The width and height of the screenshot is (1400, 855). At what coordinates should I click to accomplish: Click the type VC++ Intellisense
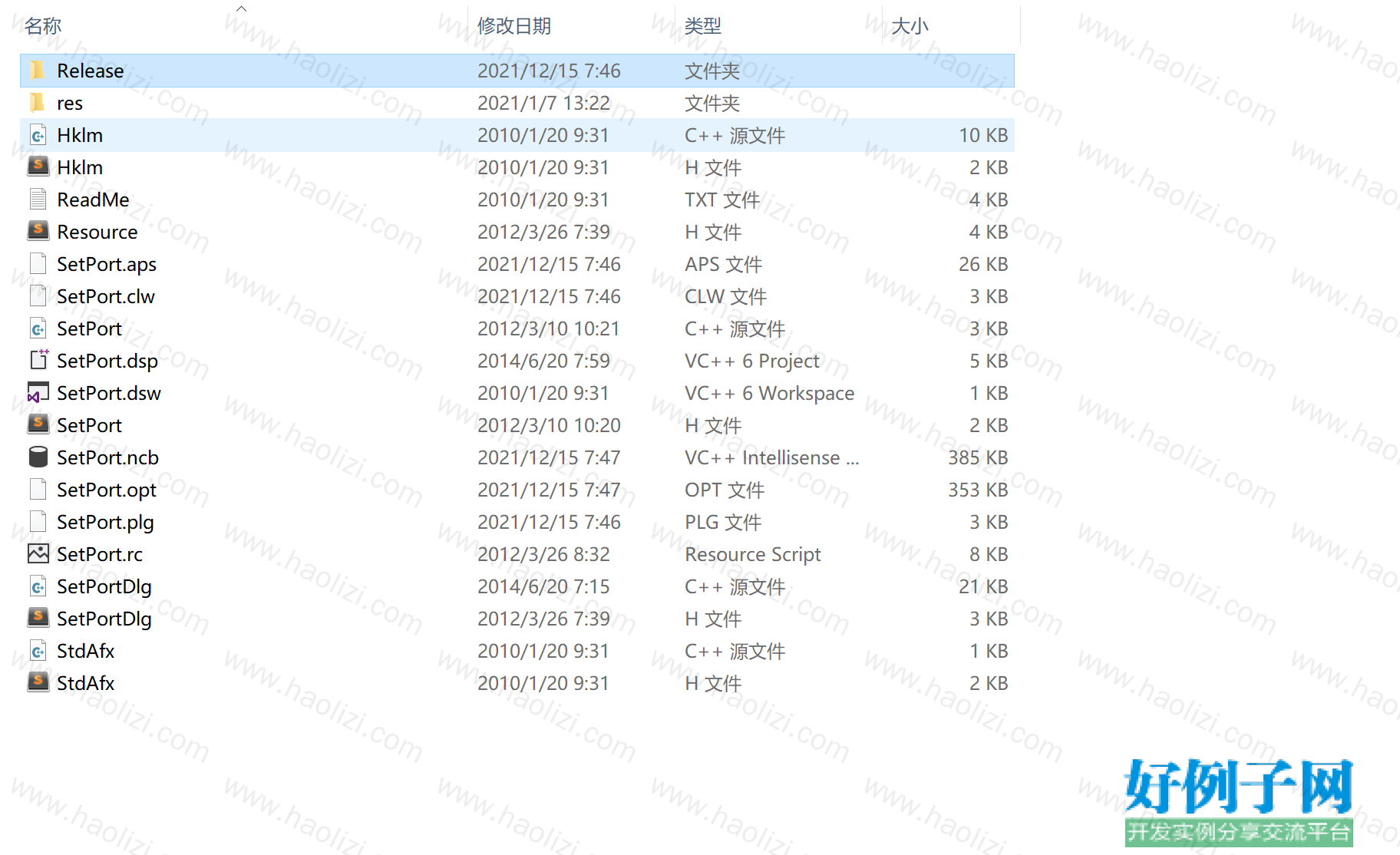772,457
